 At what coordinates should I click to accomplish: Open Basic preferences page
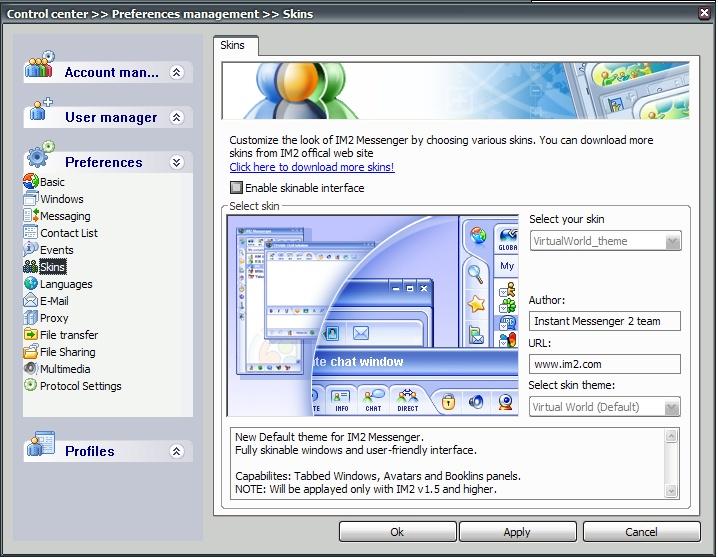[x=52, y=182]
